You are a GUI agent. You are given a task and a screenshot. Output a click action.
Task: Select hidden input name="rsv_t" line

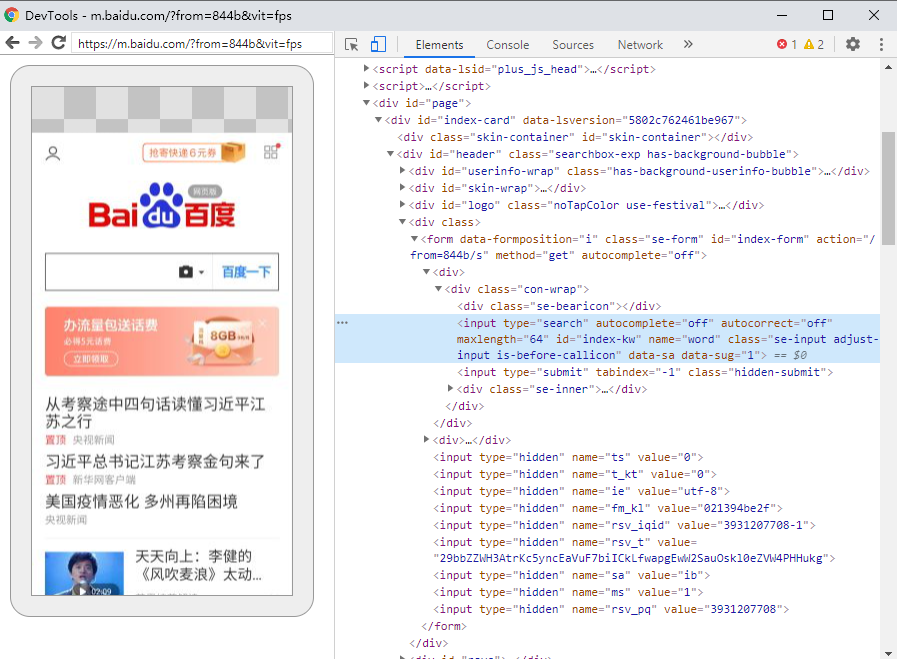634,550
